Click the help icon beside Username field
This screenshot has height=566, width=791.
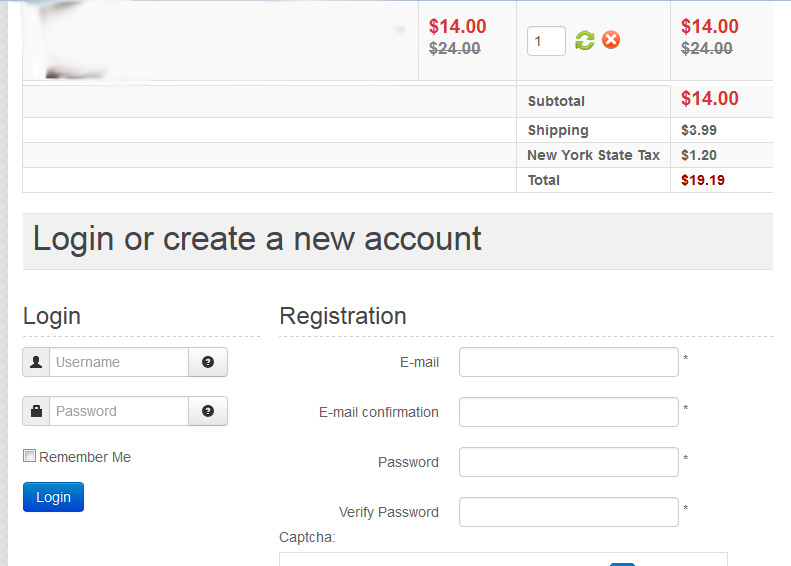tap(208, 362)
